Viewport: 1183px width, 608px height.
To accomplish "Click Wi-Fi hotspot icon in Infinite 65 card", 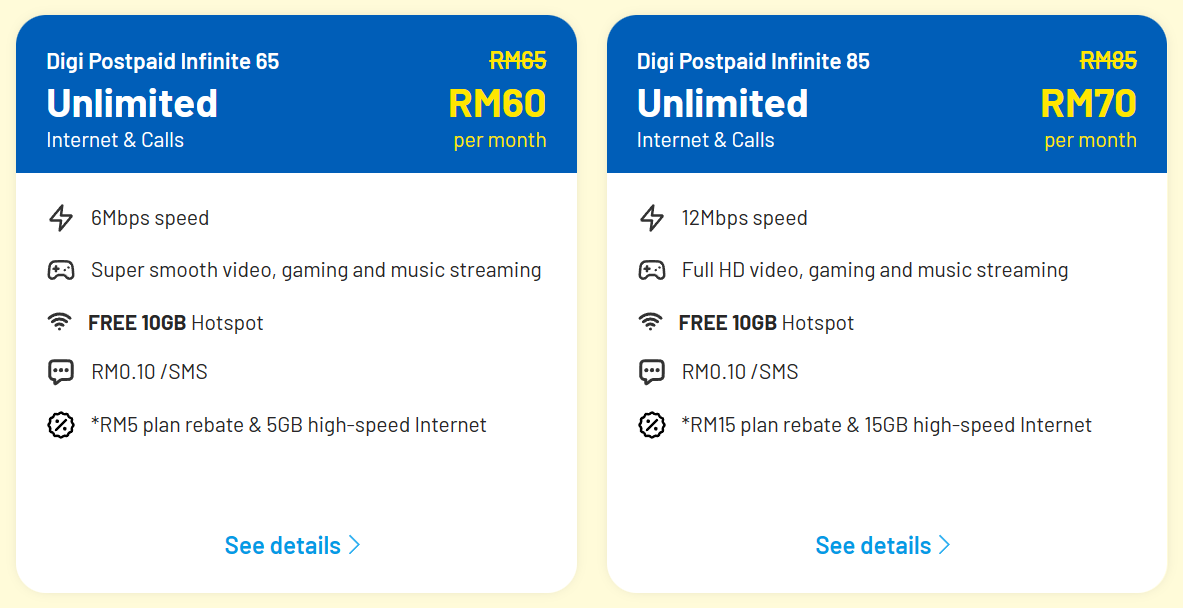I will pos(61,323).
